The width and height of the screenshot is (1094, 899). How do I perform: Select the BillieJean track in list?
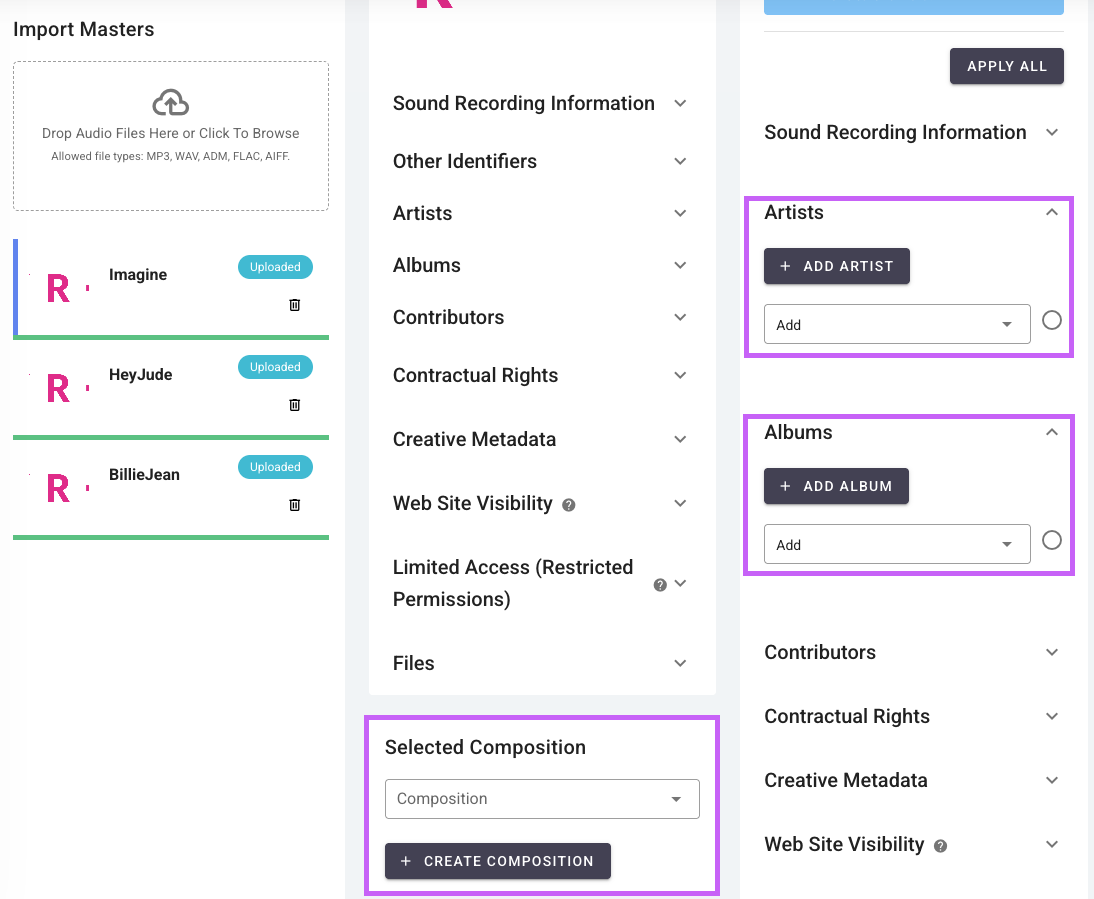tap(144, 475)
